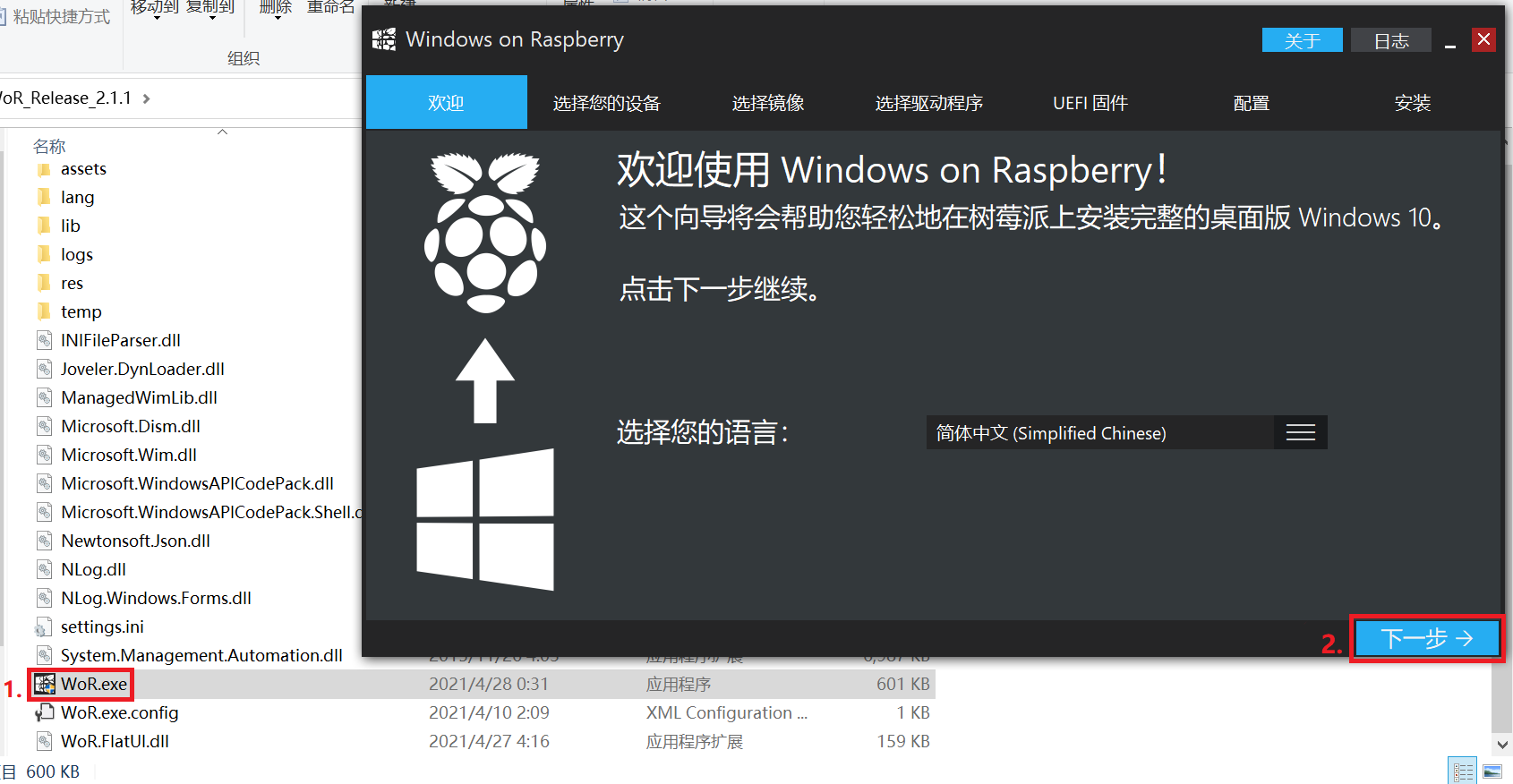Click the 159 KB size cell

903,742
